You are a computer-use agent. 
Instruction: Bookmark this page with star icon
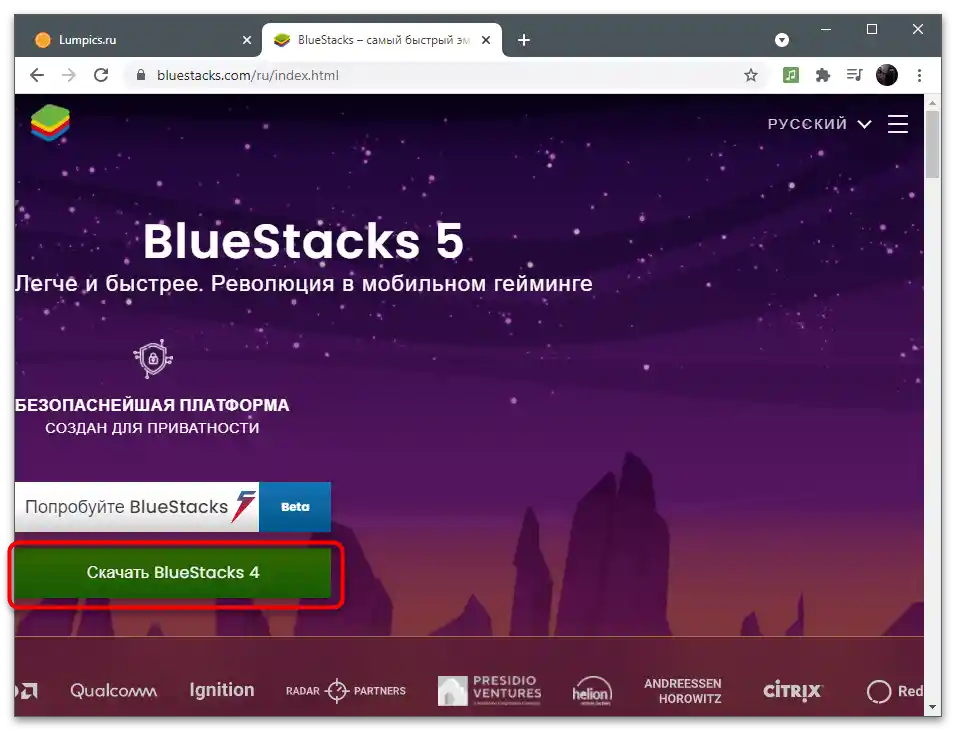751,75
